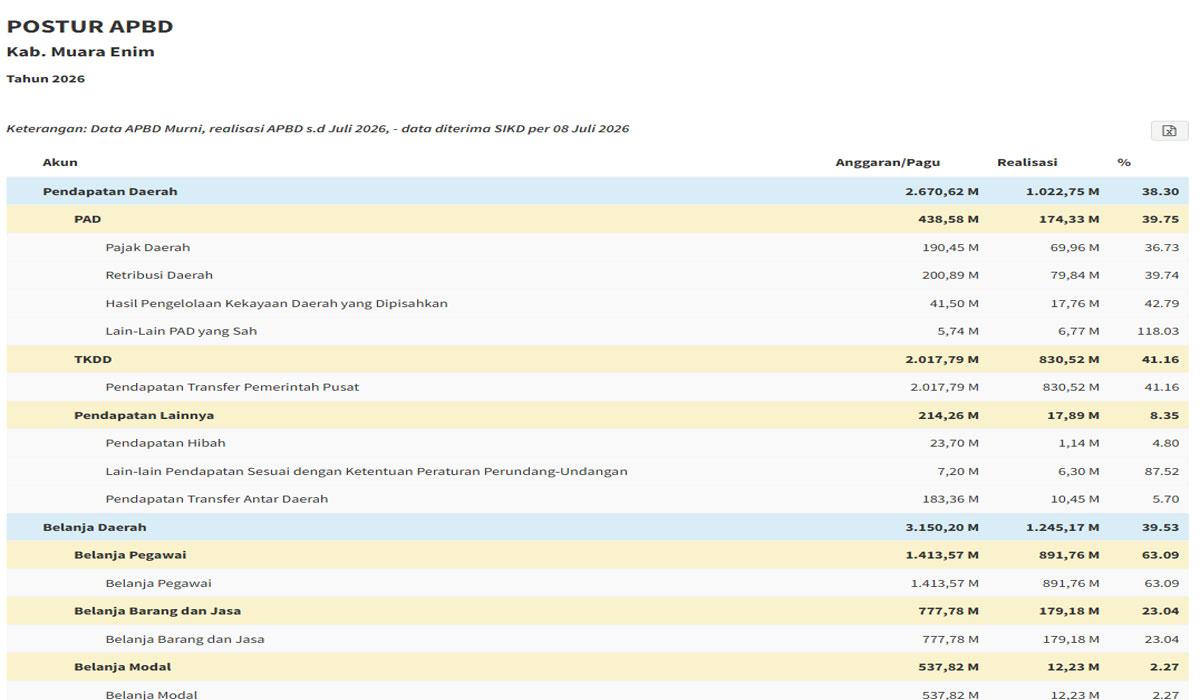The height and width of the screenshot is (700, 1200).
Task: Click Pendapatan Transfer Pemerintah Pusat row
Action: click(x=598, y=388)
